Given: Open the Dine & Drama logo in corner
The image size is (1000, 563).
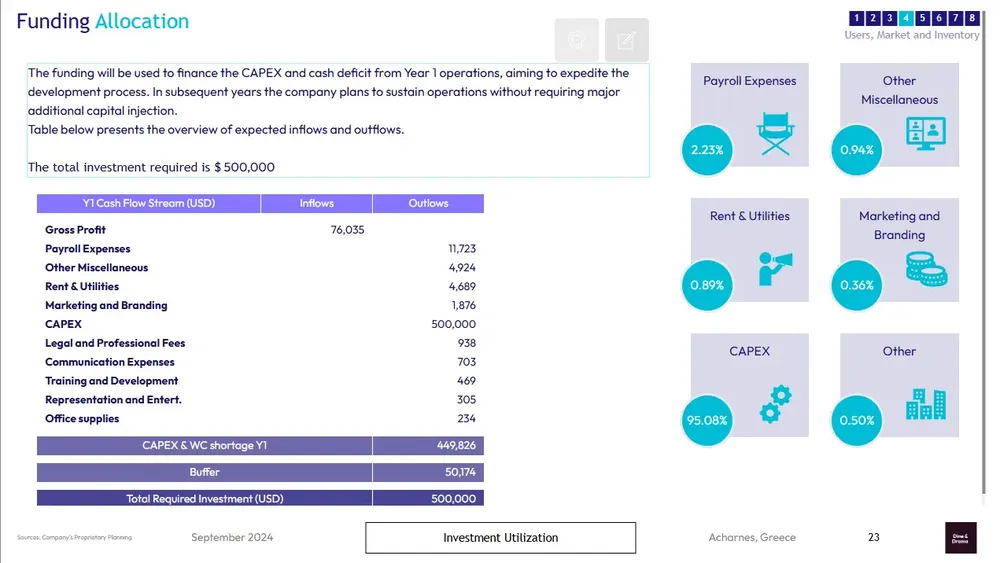Looking at the screenshot, I should [961, 537].
